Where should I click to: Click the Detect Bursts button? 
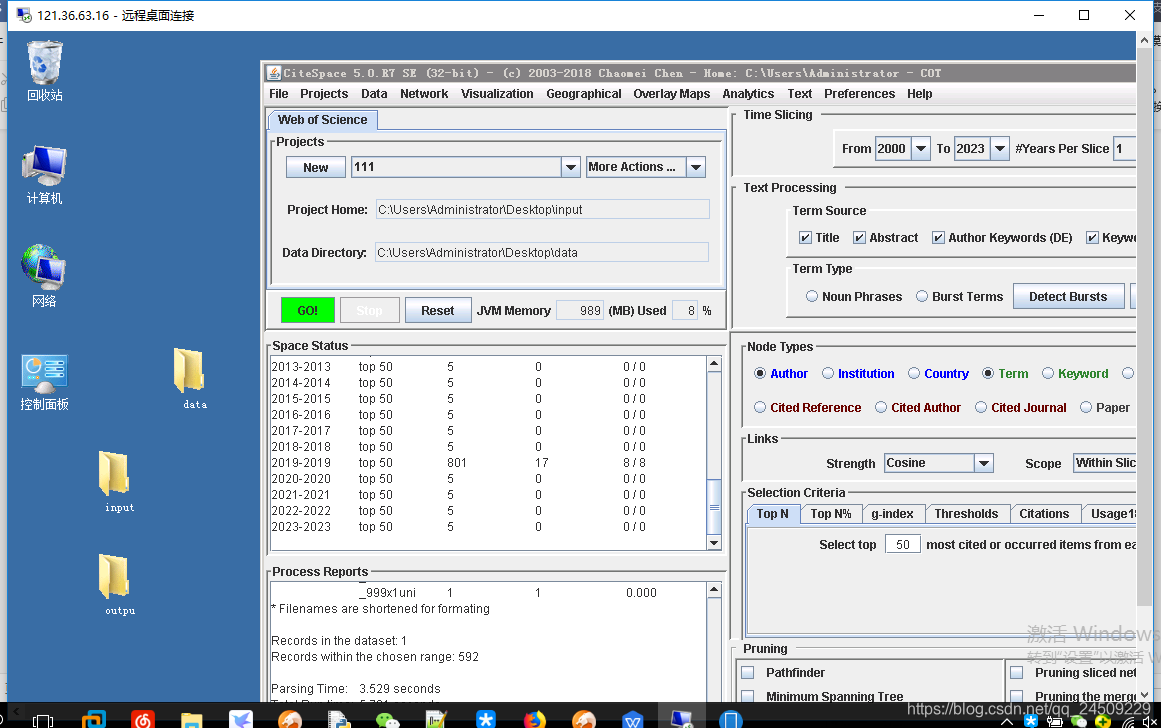click(x=1068, y=297)
